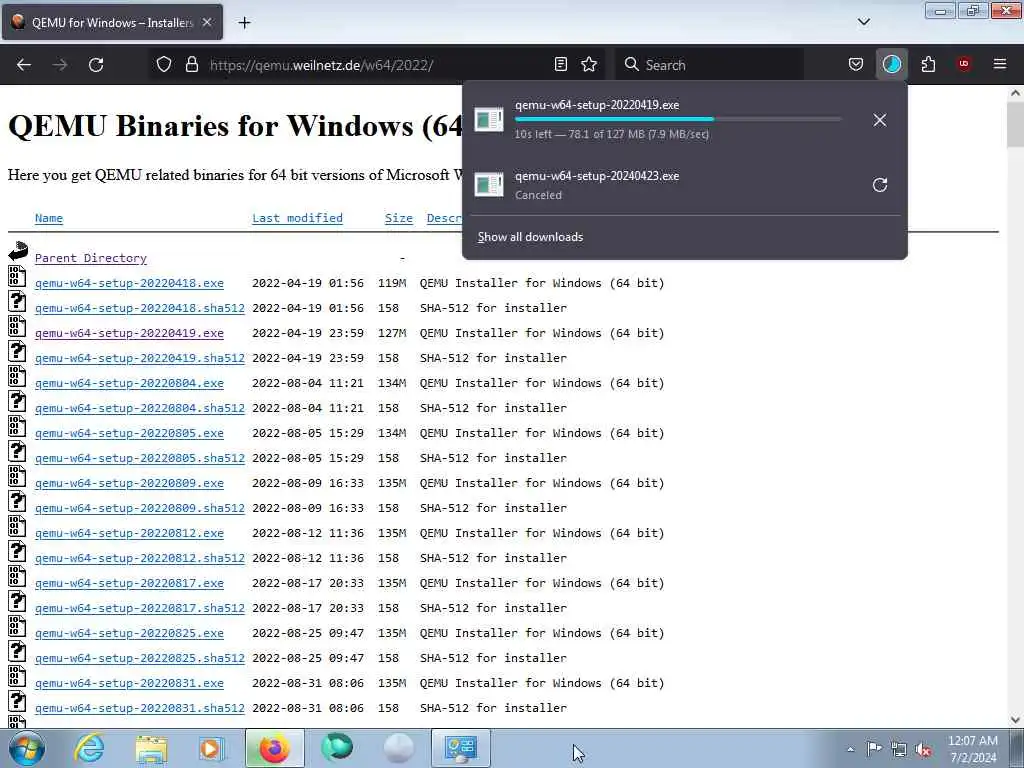The image size is (1024, 768).
Task: Open Save to Pocket icon
Action: [x=856, y=64]
